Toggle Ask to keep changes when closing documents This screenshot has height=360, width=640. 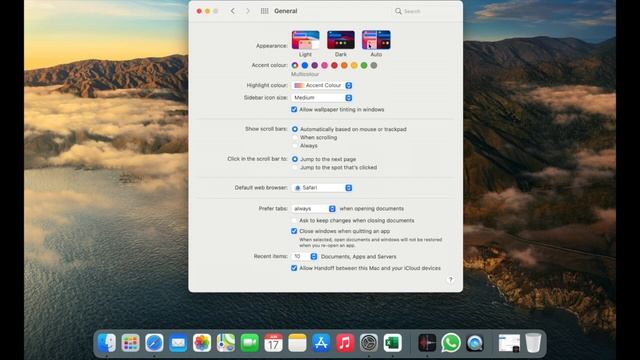(294, 220)
